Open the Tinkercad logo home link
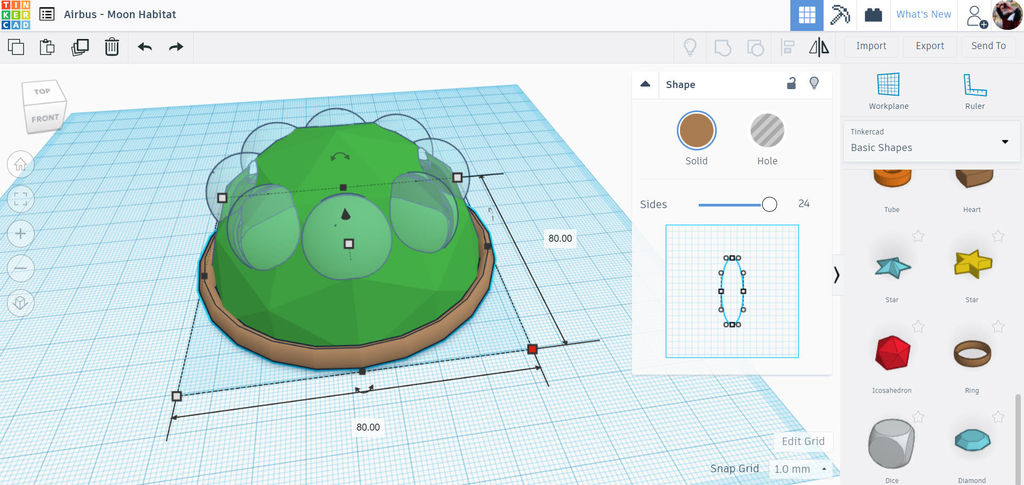 15,15
